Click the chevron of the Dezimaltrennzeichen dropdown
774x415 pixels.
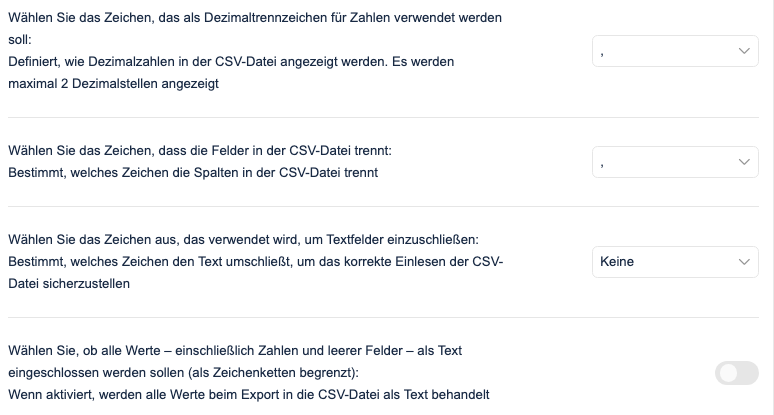(743, 51)
